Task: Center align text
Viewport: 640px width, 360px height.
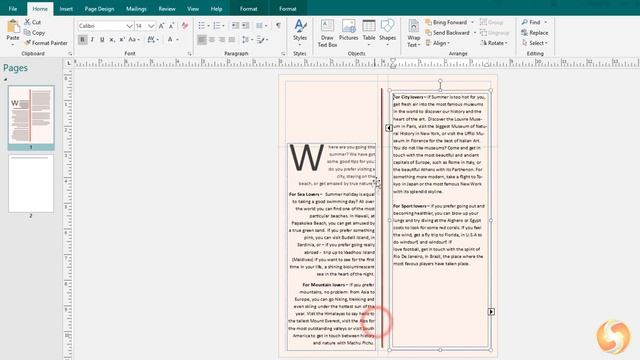Action: (212, 40)
